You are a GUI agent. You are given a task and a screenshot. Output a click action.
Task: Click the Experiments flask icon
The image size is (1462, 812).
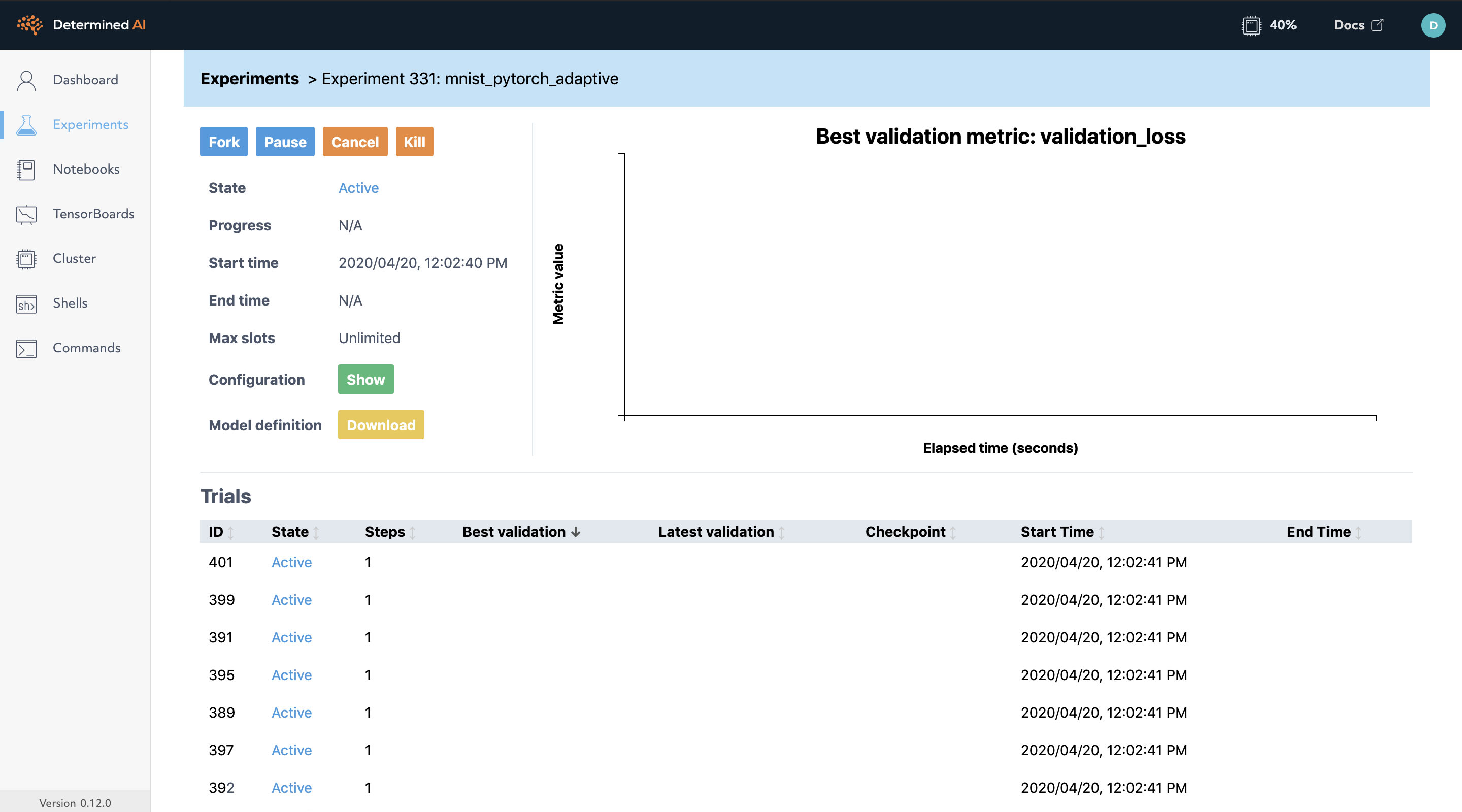tap(26, 125)
